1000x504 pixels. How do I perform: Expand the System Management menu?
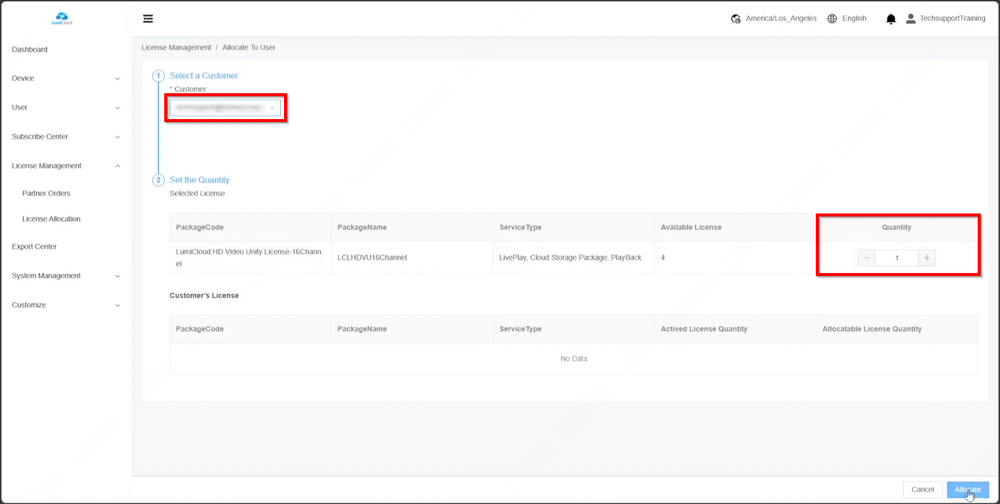coord(66,276)
